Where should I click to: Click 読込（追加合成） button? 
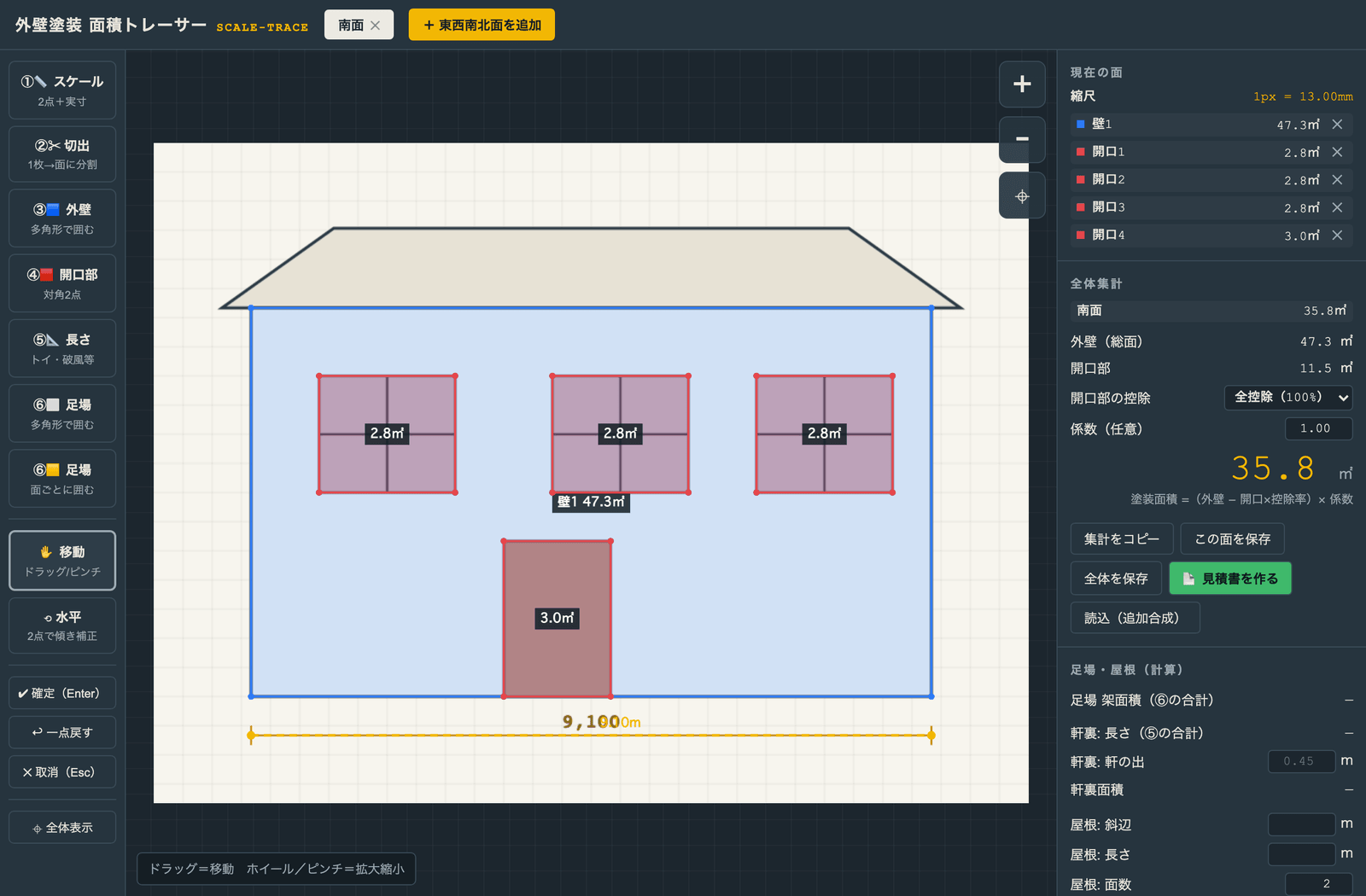click(x=1135, y=618)
